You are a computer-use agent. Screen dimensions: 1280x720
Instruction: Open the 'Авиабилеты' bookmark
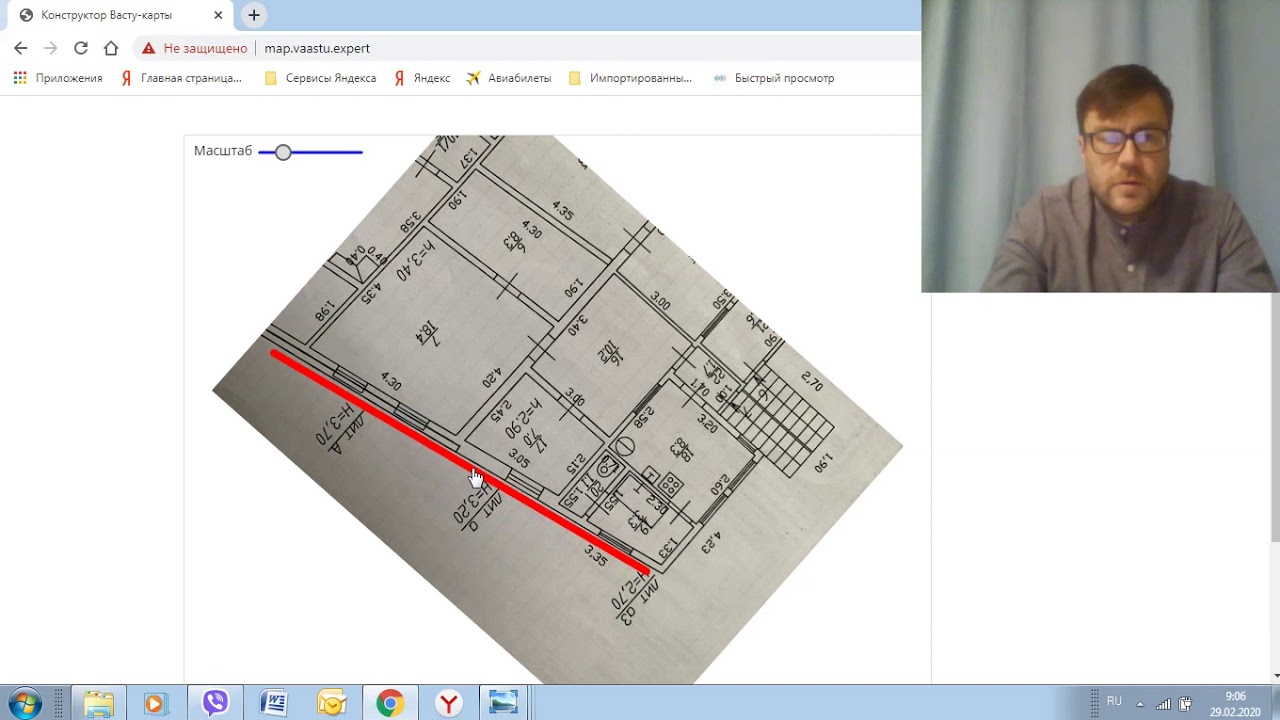(x=509, y=78)
